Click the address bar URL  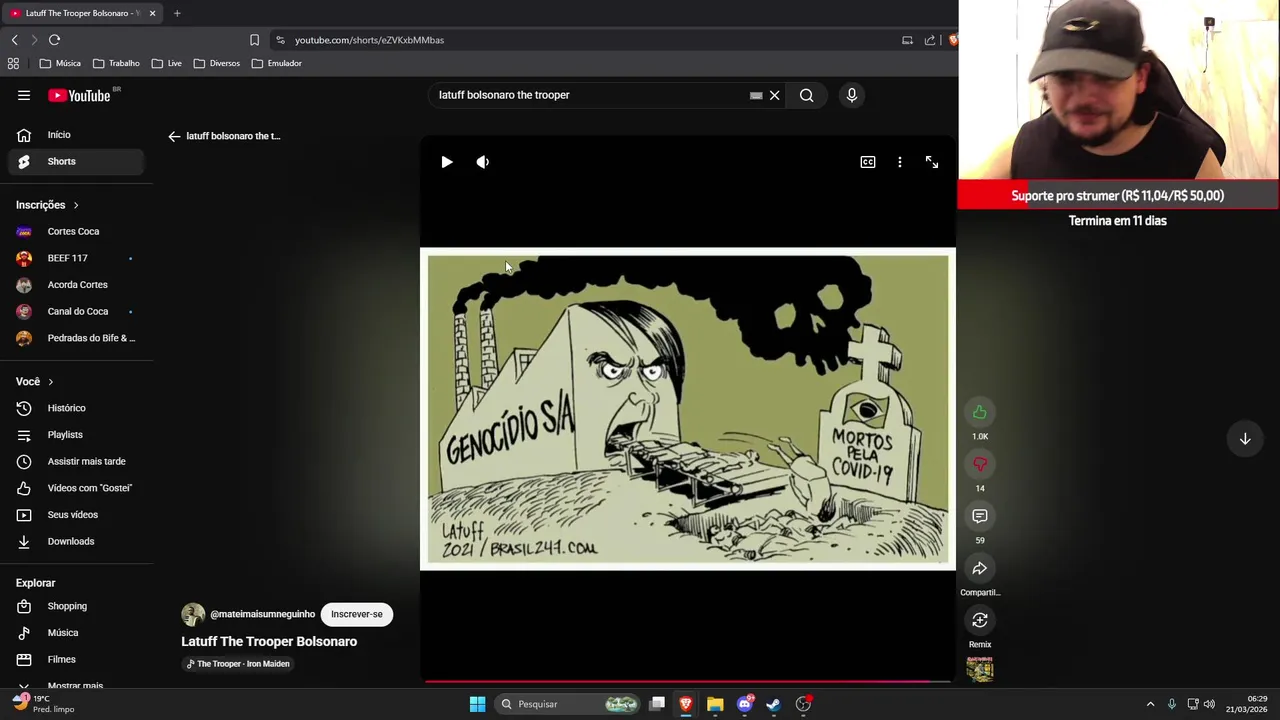click(x=369, y=40)
